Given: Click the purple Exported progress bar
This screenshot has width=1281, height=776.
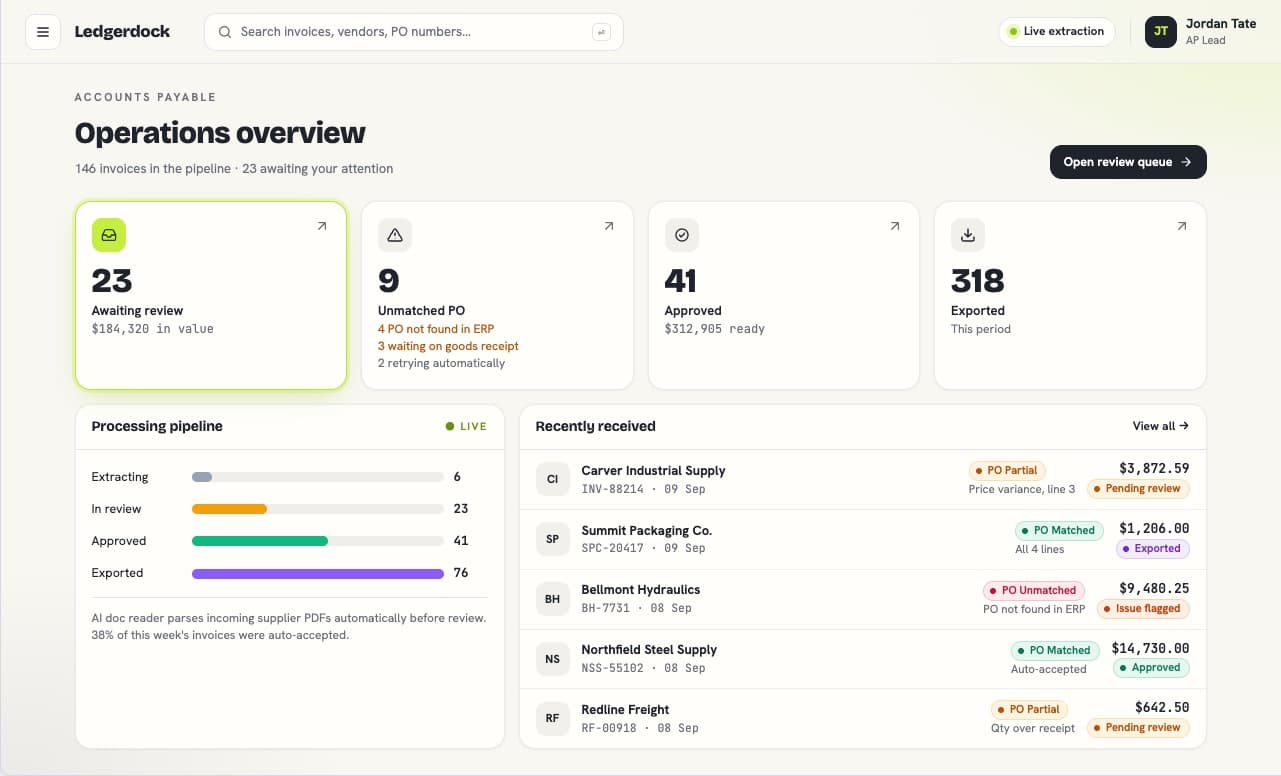Looking at the screenshot, I should [x=318, y=573].
